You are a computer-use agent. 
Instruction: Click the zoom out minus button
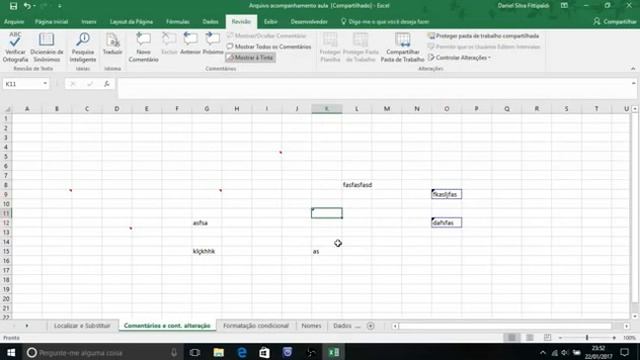[x=560, y=338]
